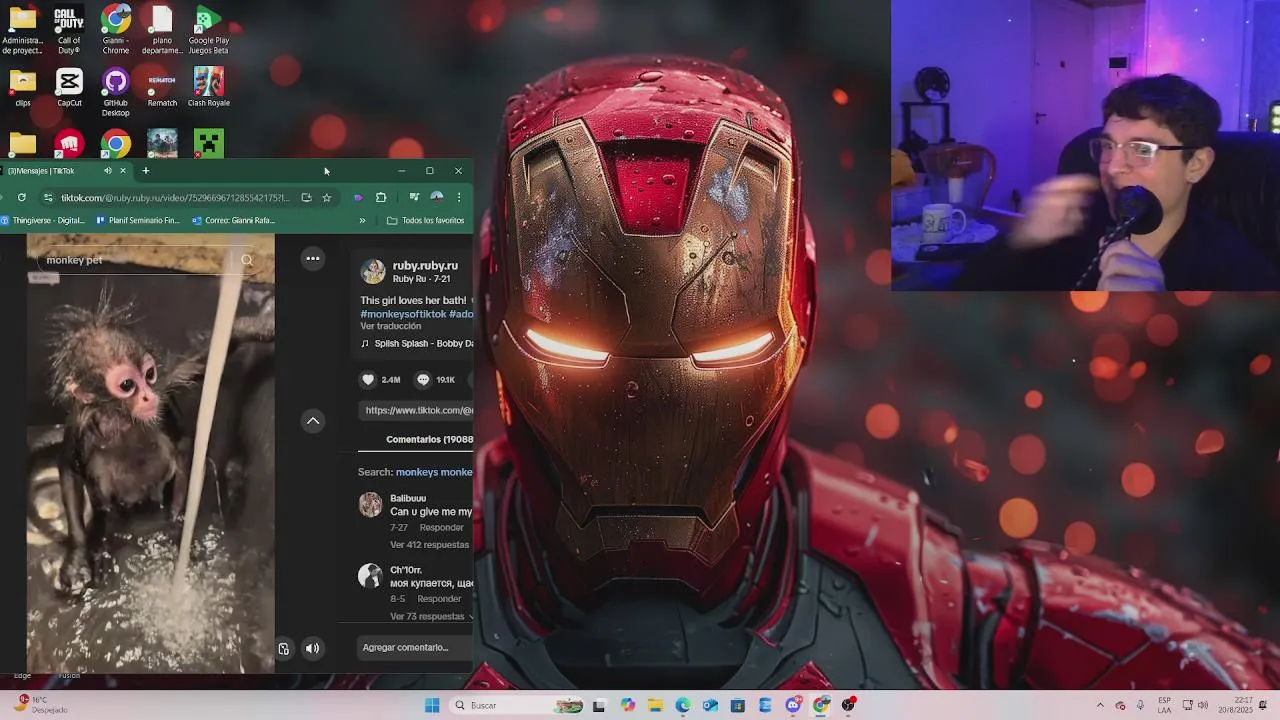Reload the TikTok page in Chrome

point(21,197)
